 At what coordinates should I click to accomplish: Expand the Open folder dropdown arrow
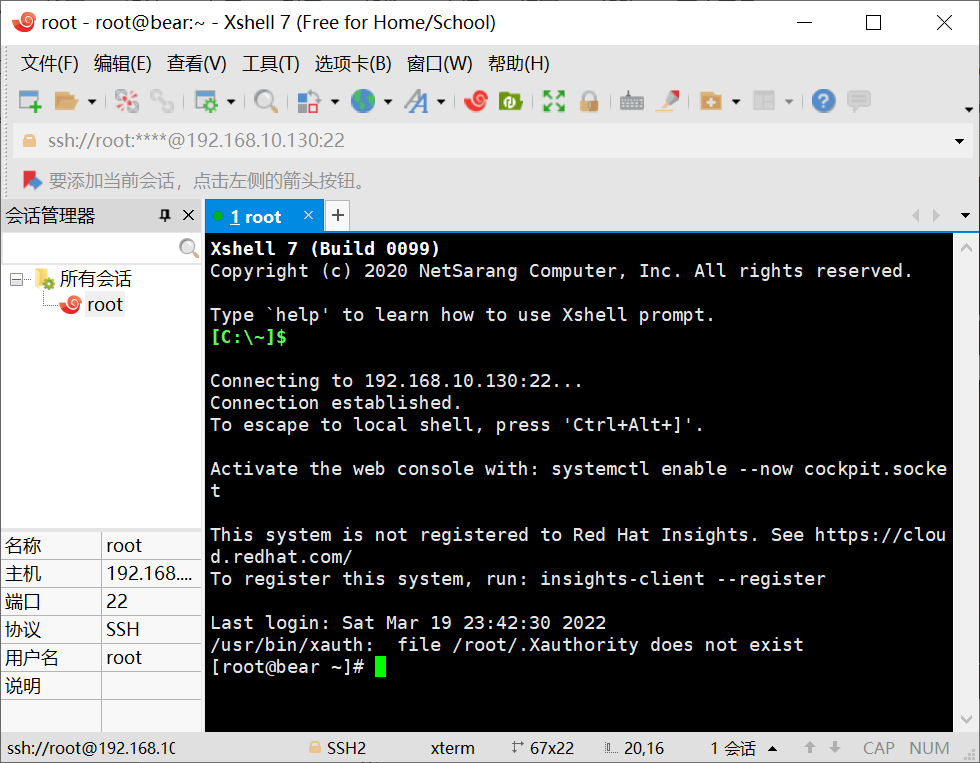(92, 102)
